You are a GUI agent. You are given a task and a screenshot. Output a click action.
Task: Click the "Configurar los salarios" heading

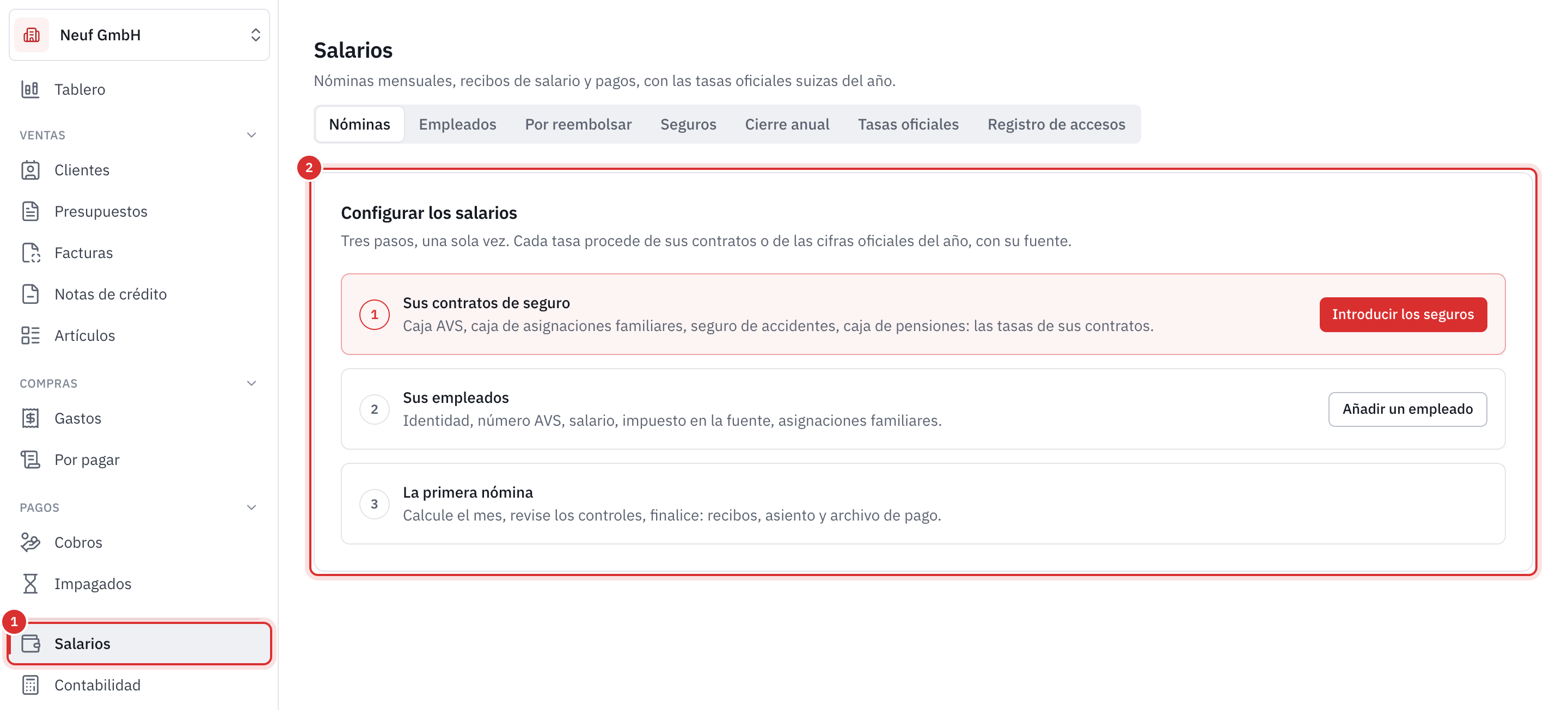(x=428, y=213)
